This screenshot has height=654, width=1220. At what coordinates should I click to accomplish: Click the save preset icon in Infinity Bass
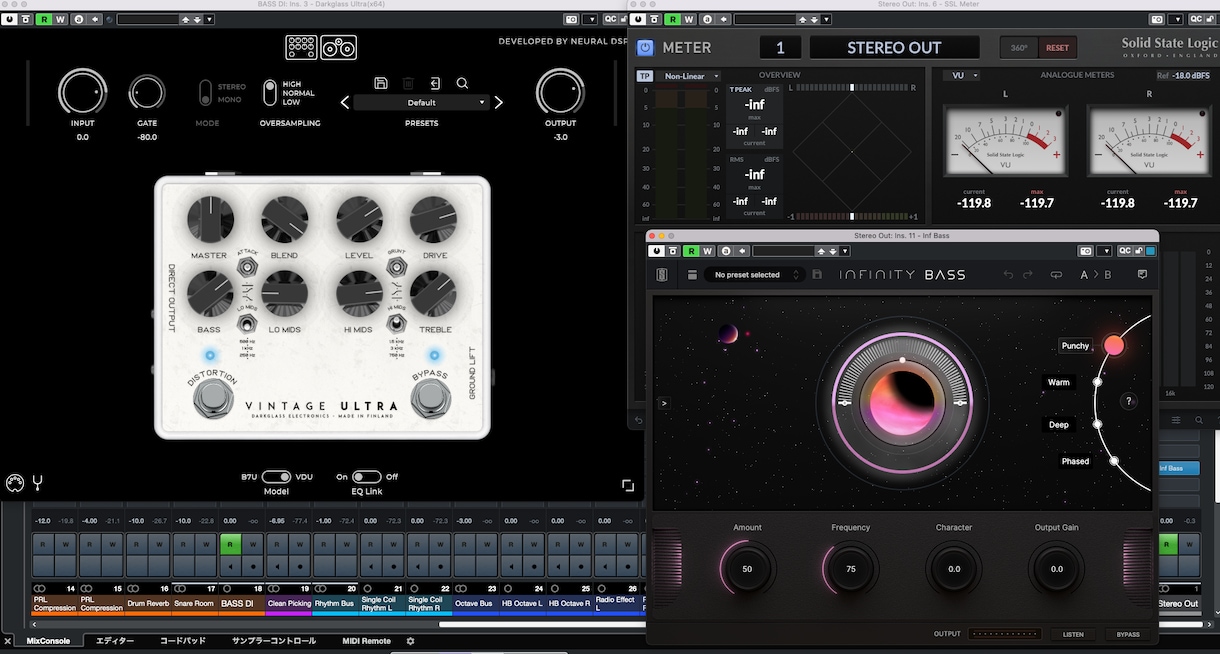coord(818,275)
